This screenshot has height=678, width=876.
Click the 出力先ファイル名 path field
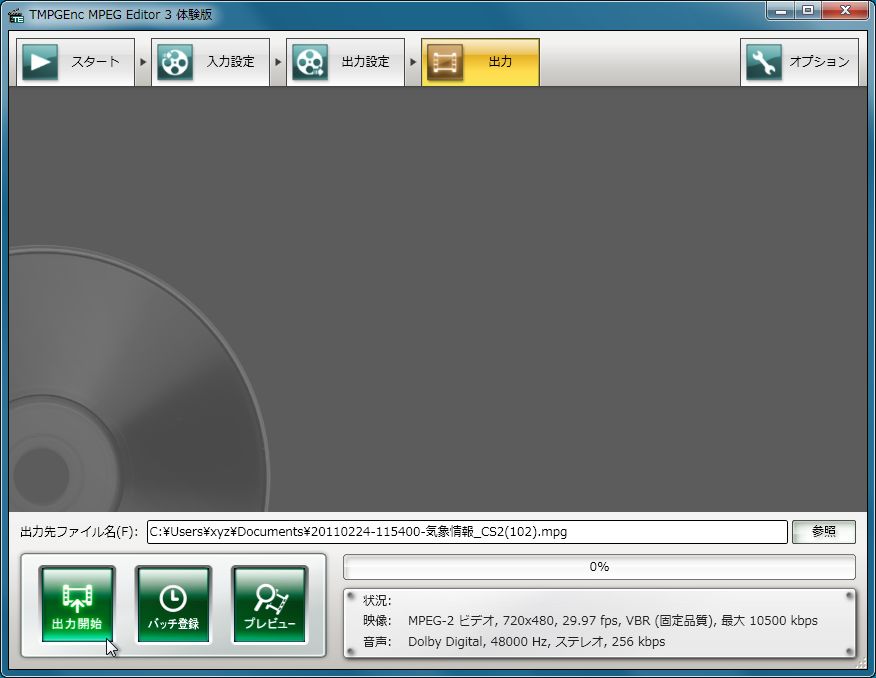467,532
